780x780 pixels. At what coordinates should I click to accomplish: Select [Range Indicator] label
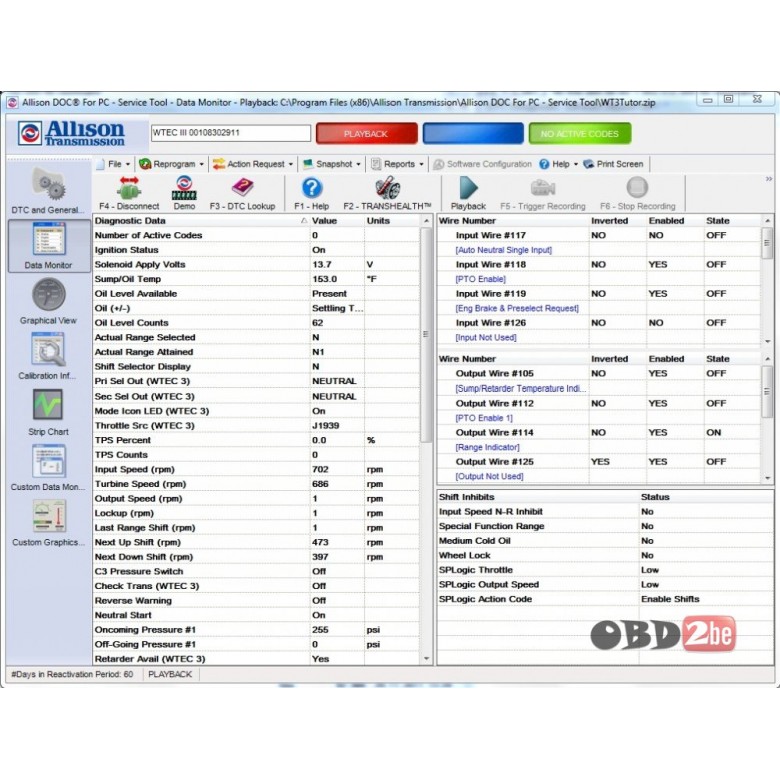pyautogui.click(x=487, y=447)
